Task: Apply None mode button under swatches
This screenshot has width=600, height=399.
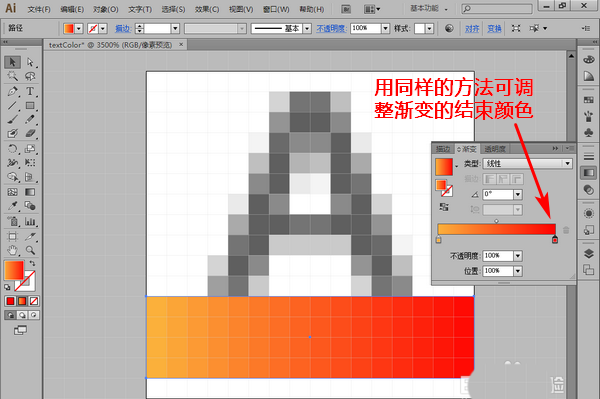Action: [34, 301]
